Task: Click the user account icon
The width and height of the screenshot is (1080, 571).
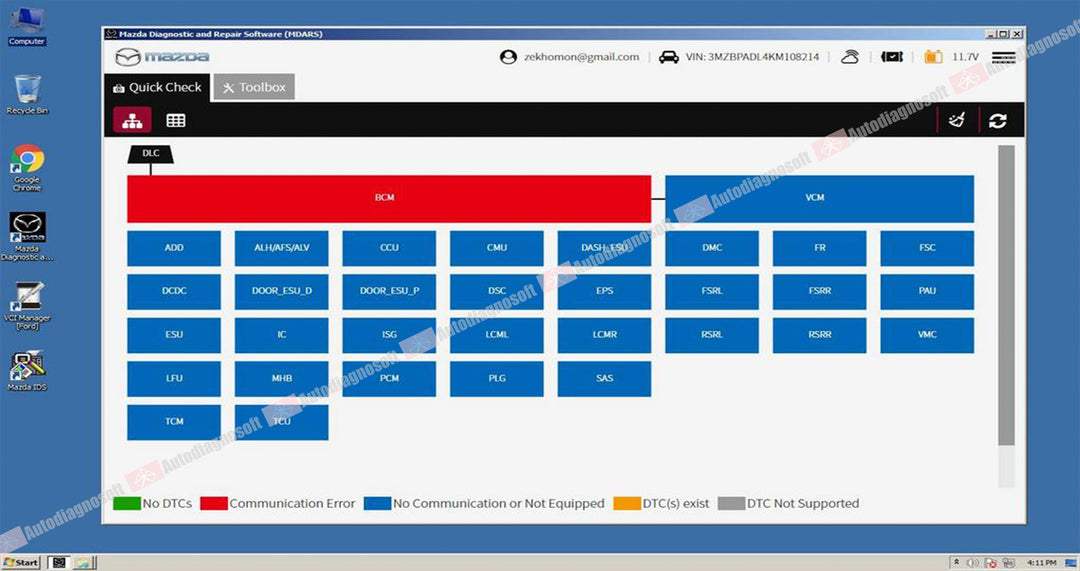Action: point(508,56)
